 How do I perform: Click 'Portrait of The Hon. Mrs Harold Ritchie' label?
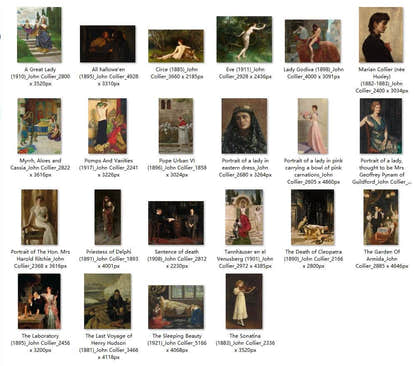[x=40, y=259]
